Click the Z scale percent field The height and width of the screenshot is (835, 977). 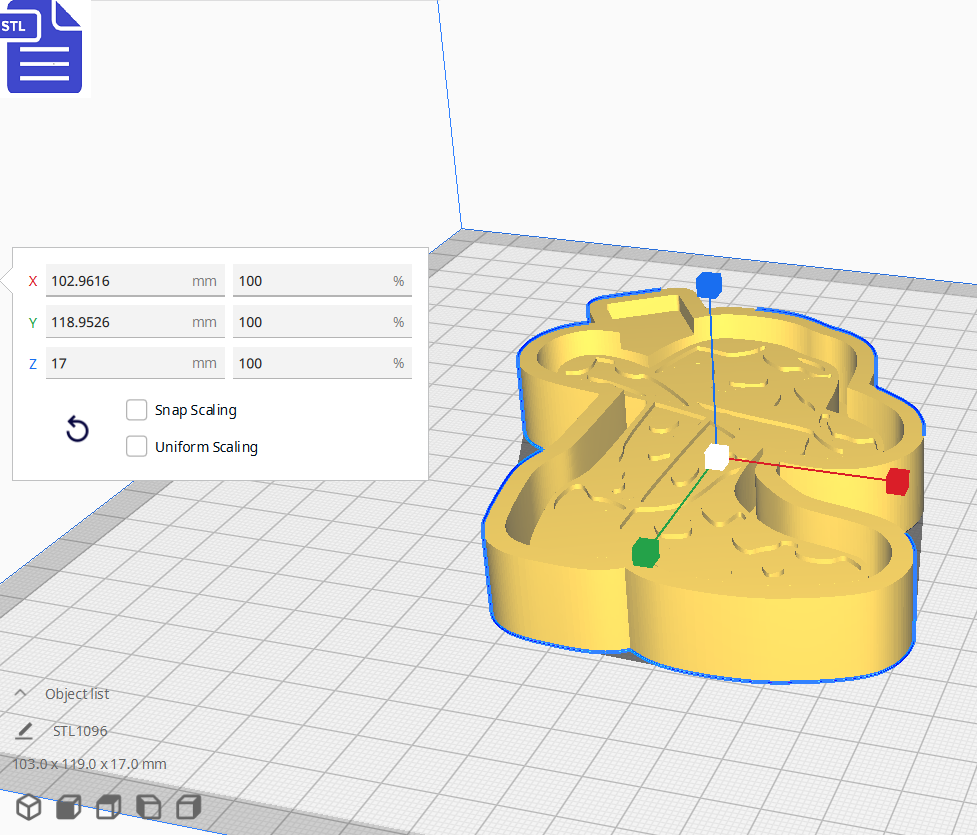point(310,363)
